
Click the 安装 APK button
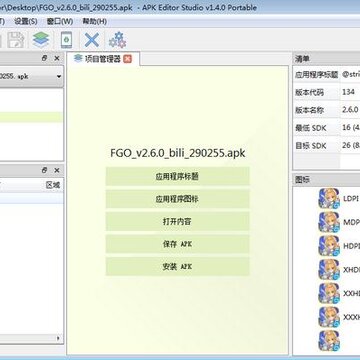click(x=177, y=267)
